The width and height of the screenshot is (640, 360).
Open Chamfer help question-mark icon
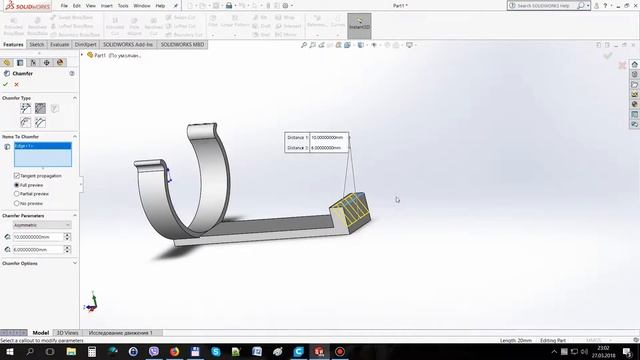click(x=72, y=73)
